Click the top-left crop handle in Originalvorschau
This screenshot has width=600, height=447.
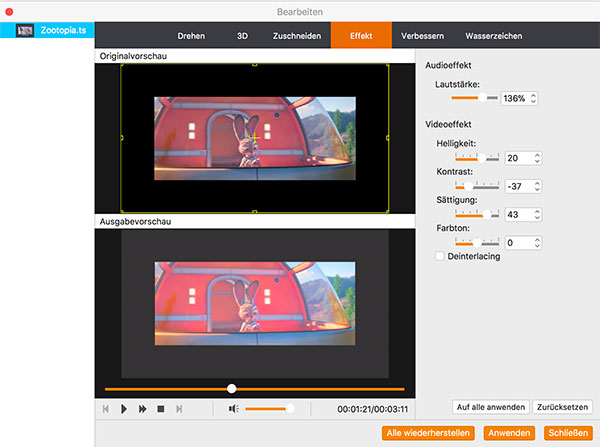122,65
